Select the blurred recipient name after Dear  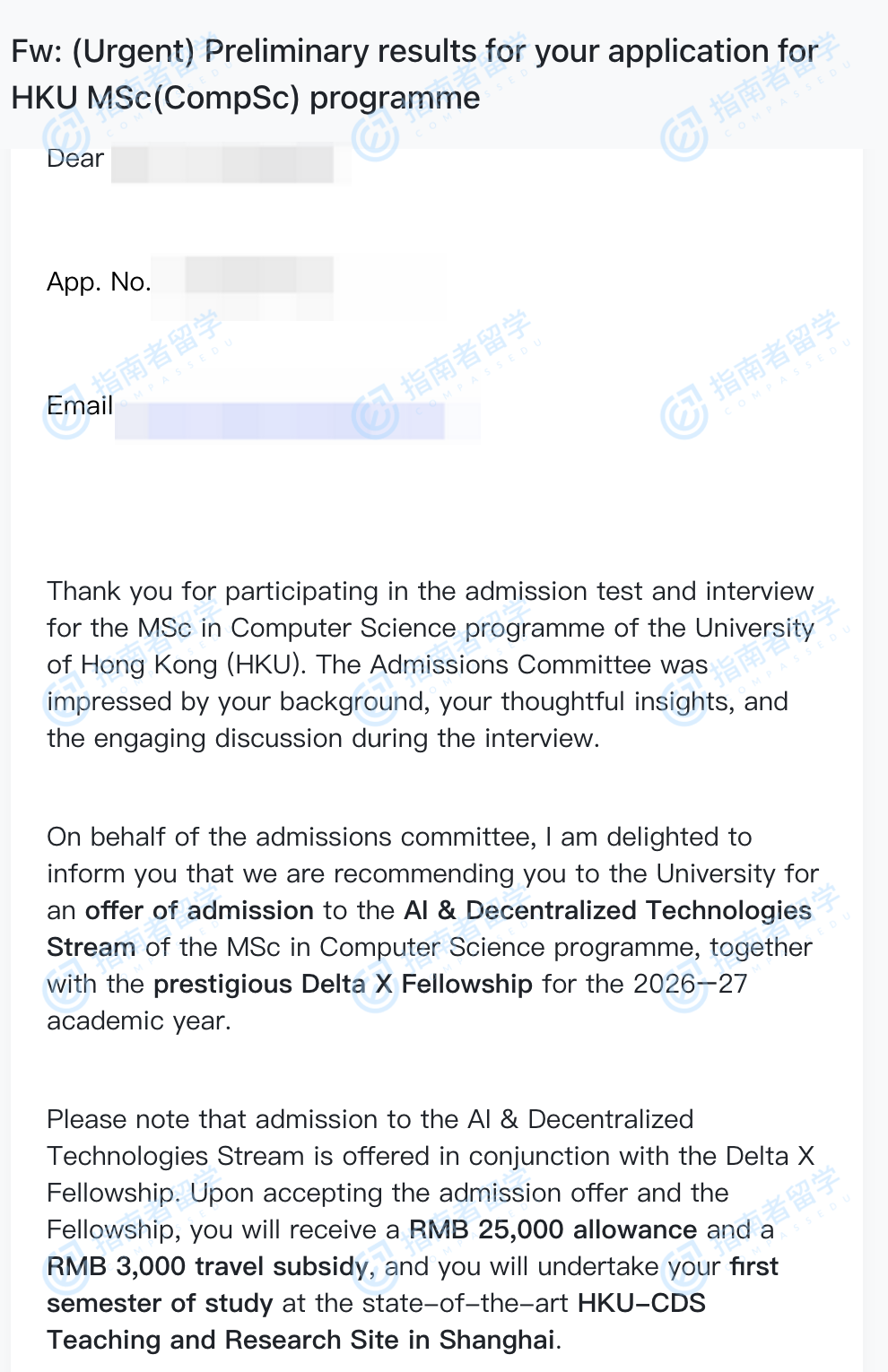pyautogui.click(x=222, y=164)
